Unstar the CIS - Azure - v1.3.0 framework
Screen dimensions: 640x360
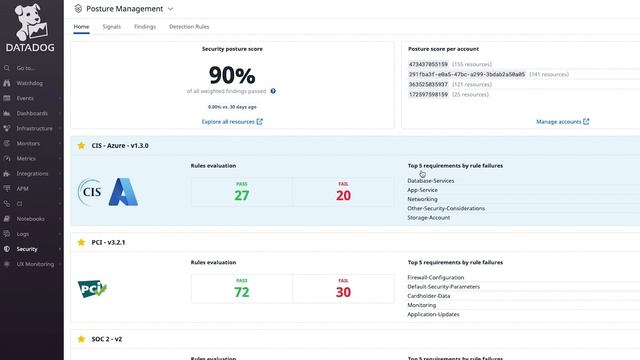(x=81, y=146)
